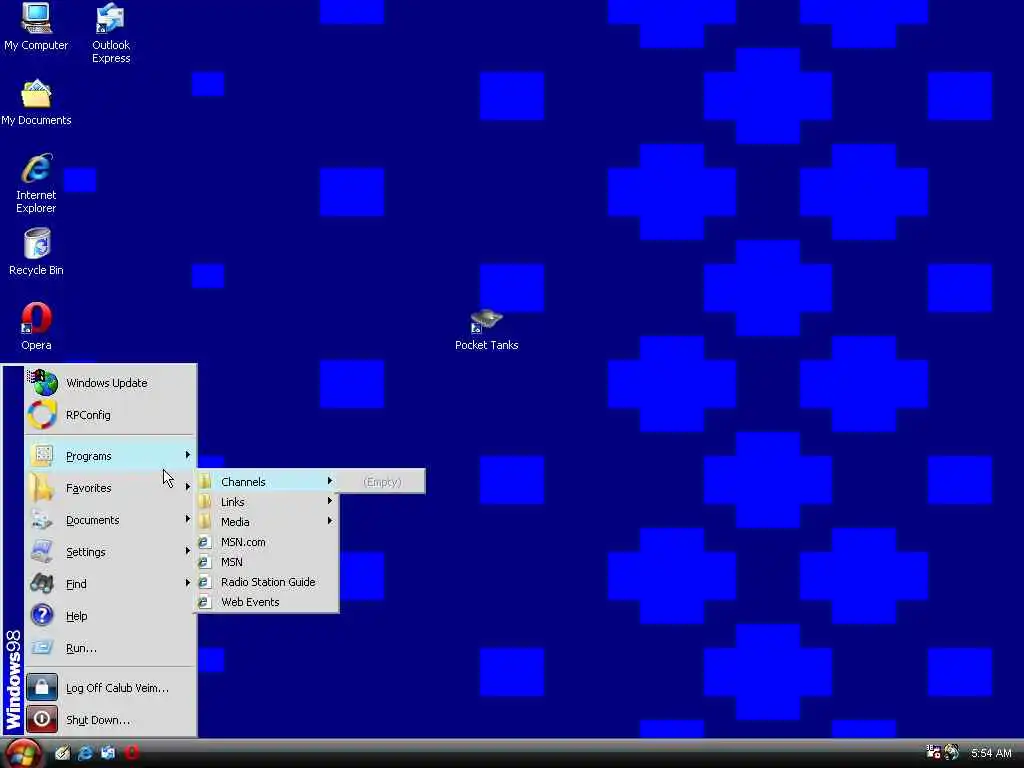This screenshot has height=768, width=1024.
Task: Click the Radio Station Guide page icon
Action: point(205,582)
